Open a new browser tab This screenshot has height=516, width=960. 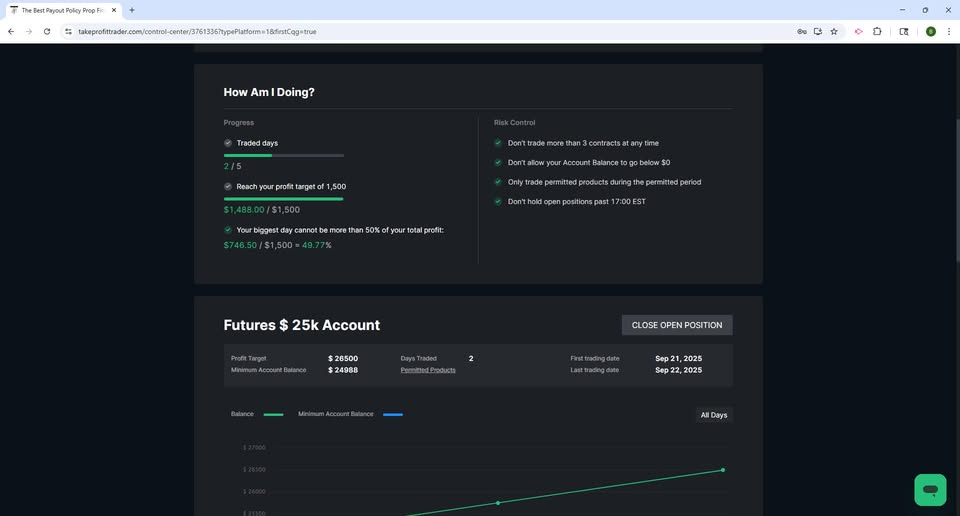click(x=132, y=10)
